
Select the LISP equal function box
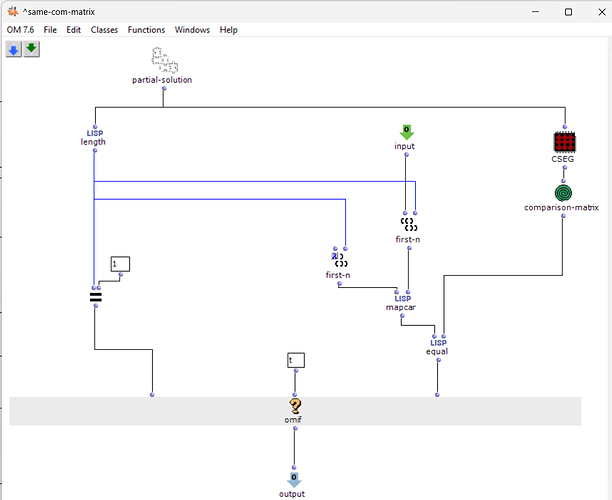click(x=438, y=347)
